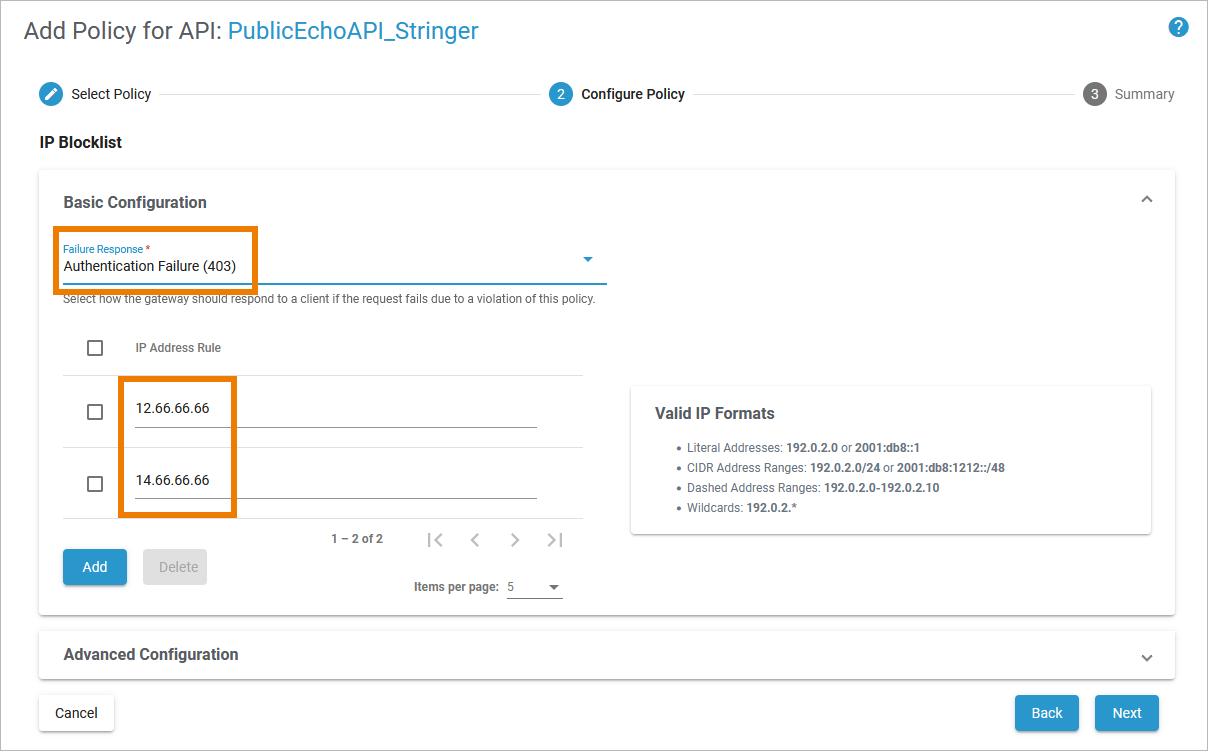Click the Configure Policy step 2 icon
The height and width of the screenshot is (751, 1208).
(561, 94)
